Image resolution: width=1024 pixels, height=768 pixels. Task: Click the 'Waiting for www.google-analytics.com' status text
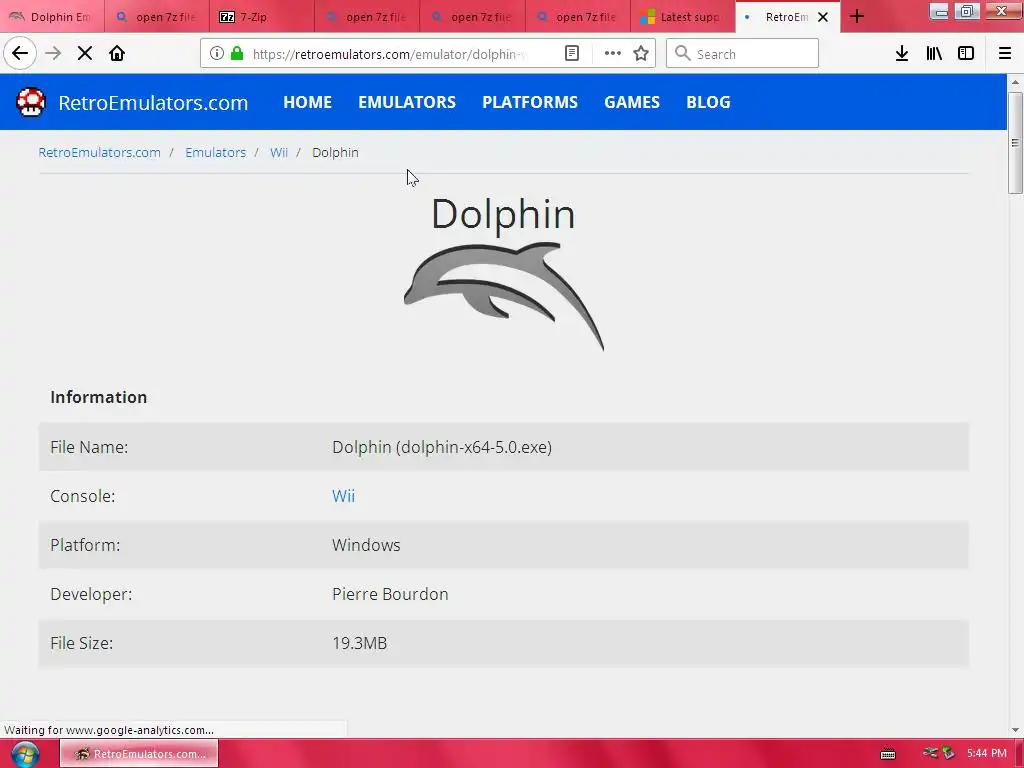click(109, 730)
